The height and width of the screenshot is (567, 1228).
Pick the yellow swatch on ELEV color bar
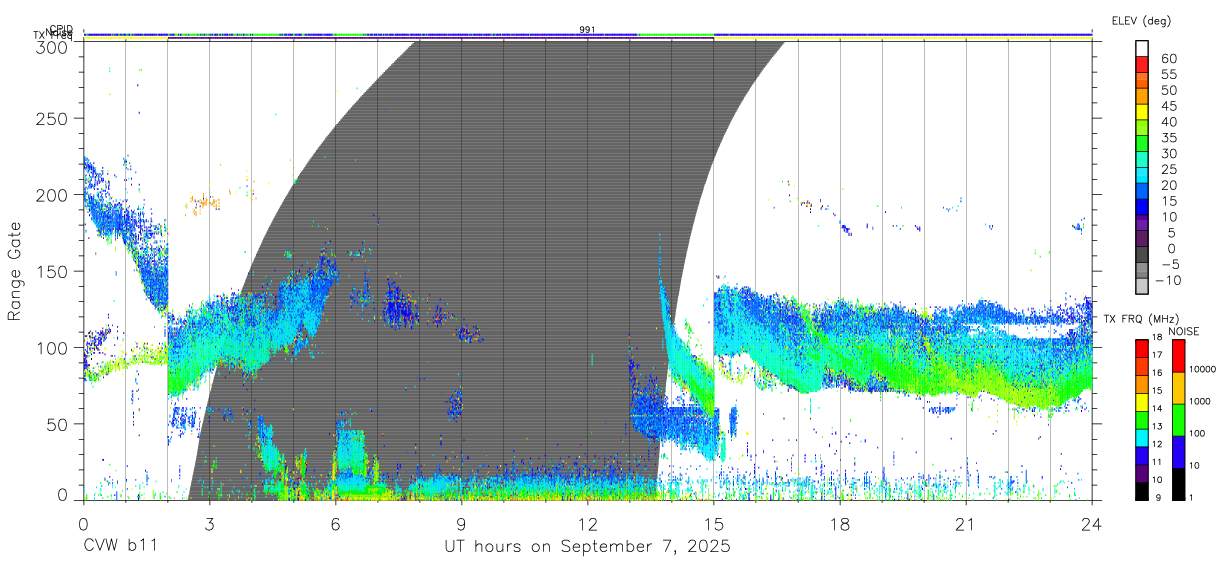coord(1142,112)
